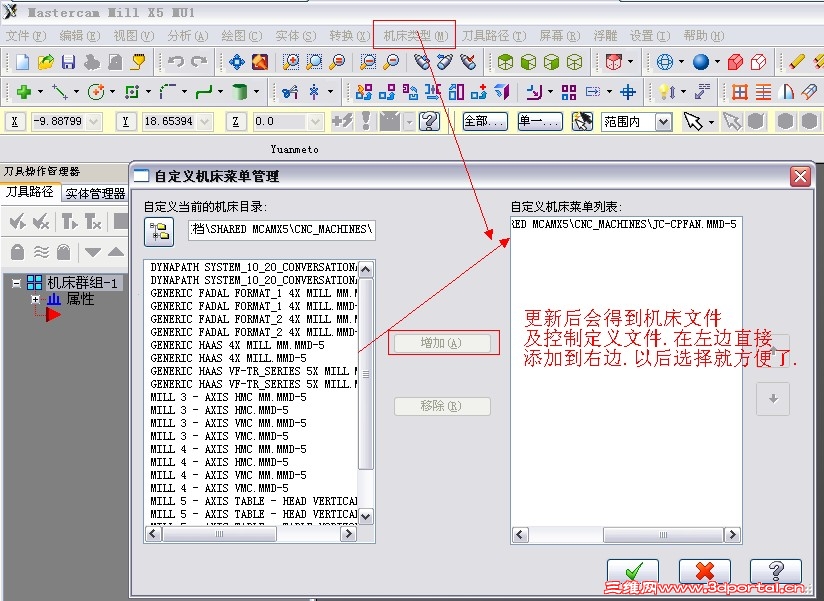The image size is (824, 601).
Task: Select GENERIC HAAS 4X MILL.MMD-5 entry
Action: click(x=229, y=358)
